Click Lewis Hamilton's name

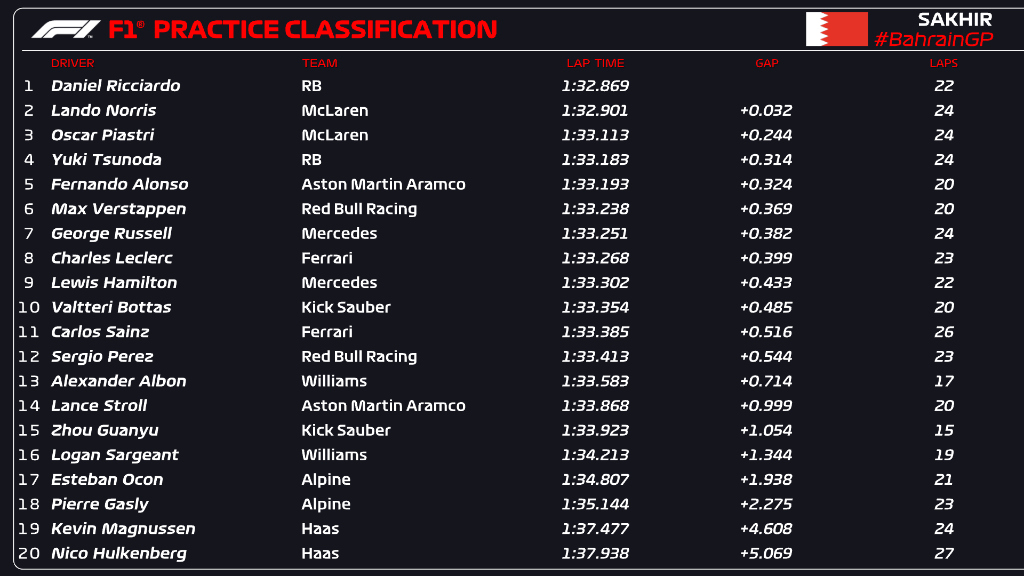pos(114,283)
